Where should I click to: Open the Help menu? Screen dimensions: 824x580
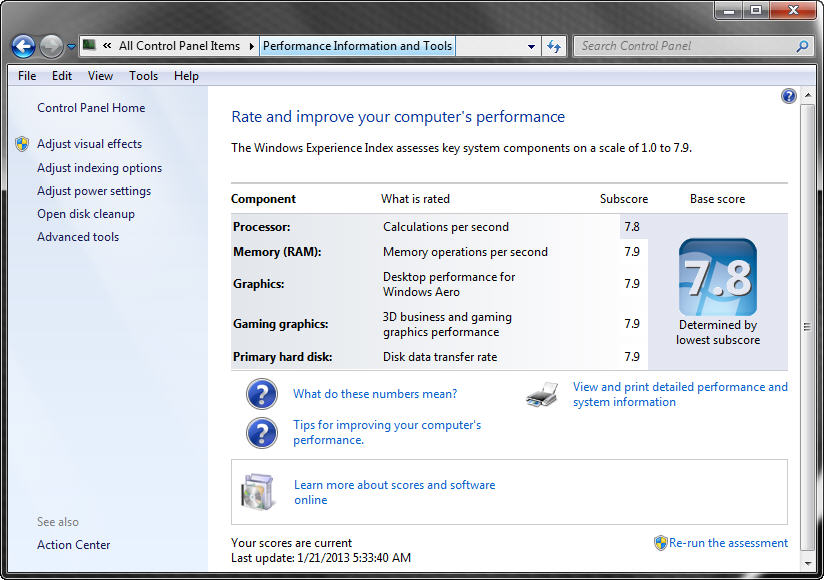[x=186, y=76]
